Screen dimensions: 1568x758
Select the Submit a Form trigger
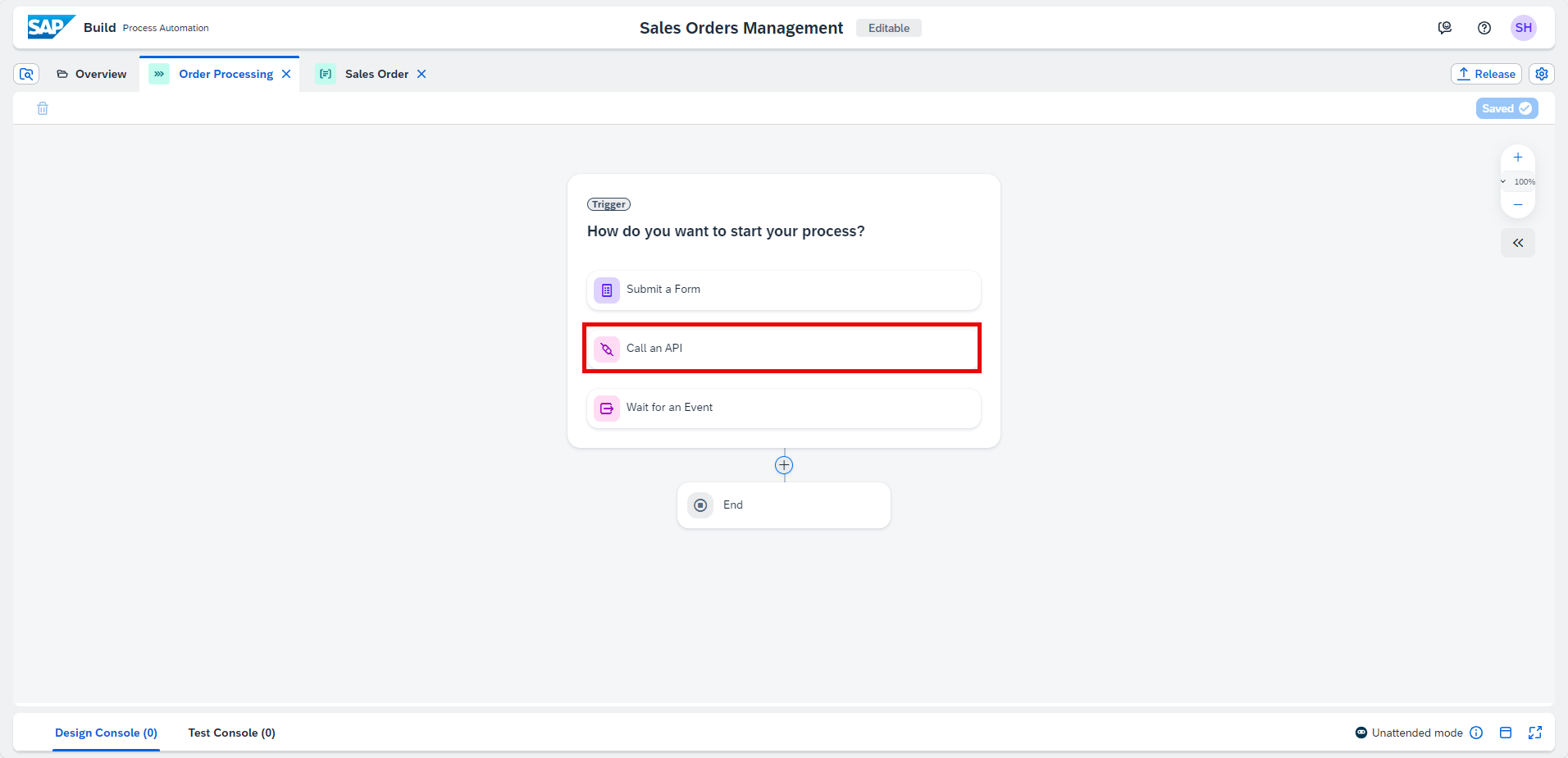(784, 290)
